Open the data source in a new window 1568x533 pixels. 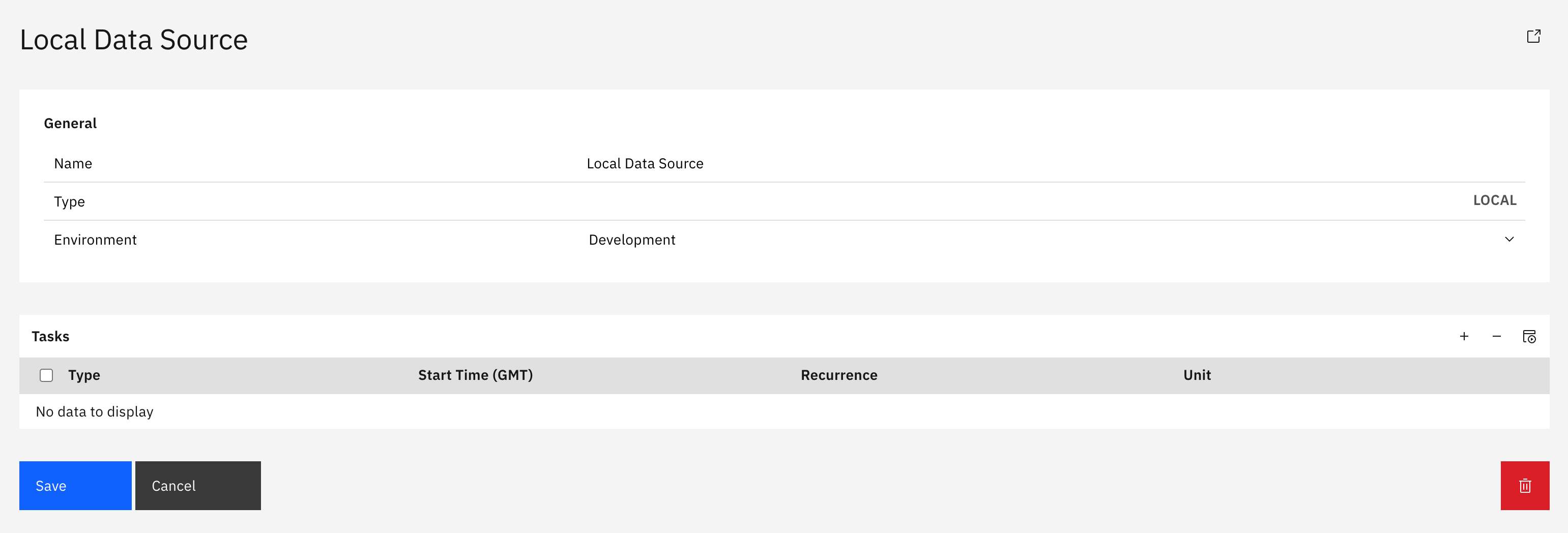click(x=1533, y=37)
